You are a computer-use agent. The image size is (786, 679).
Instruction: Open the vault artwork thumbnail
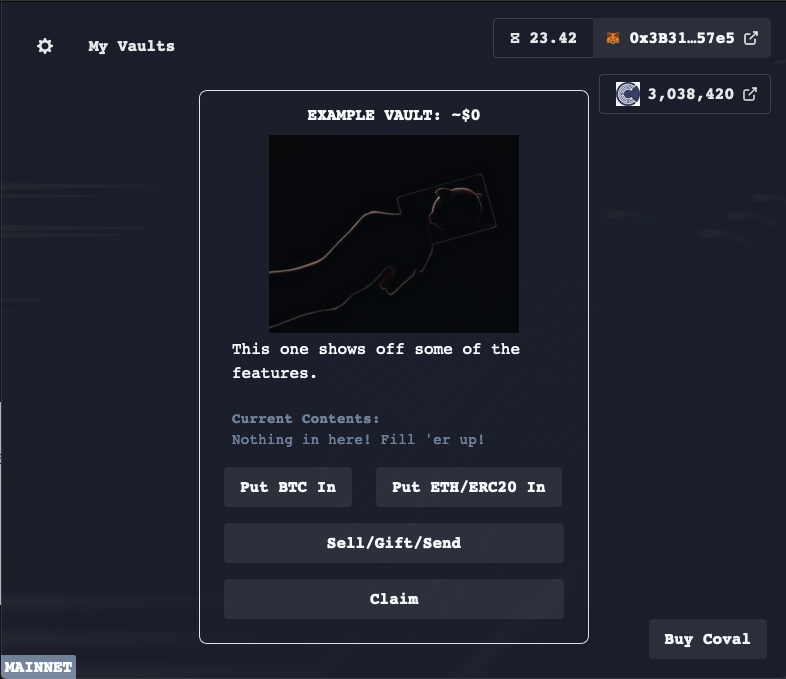(x=394, y=234)
